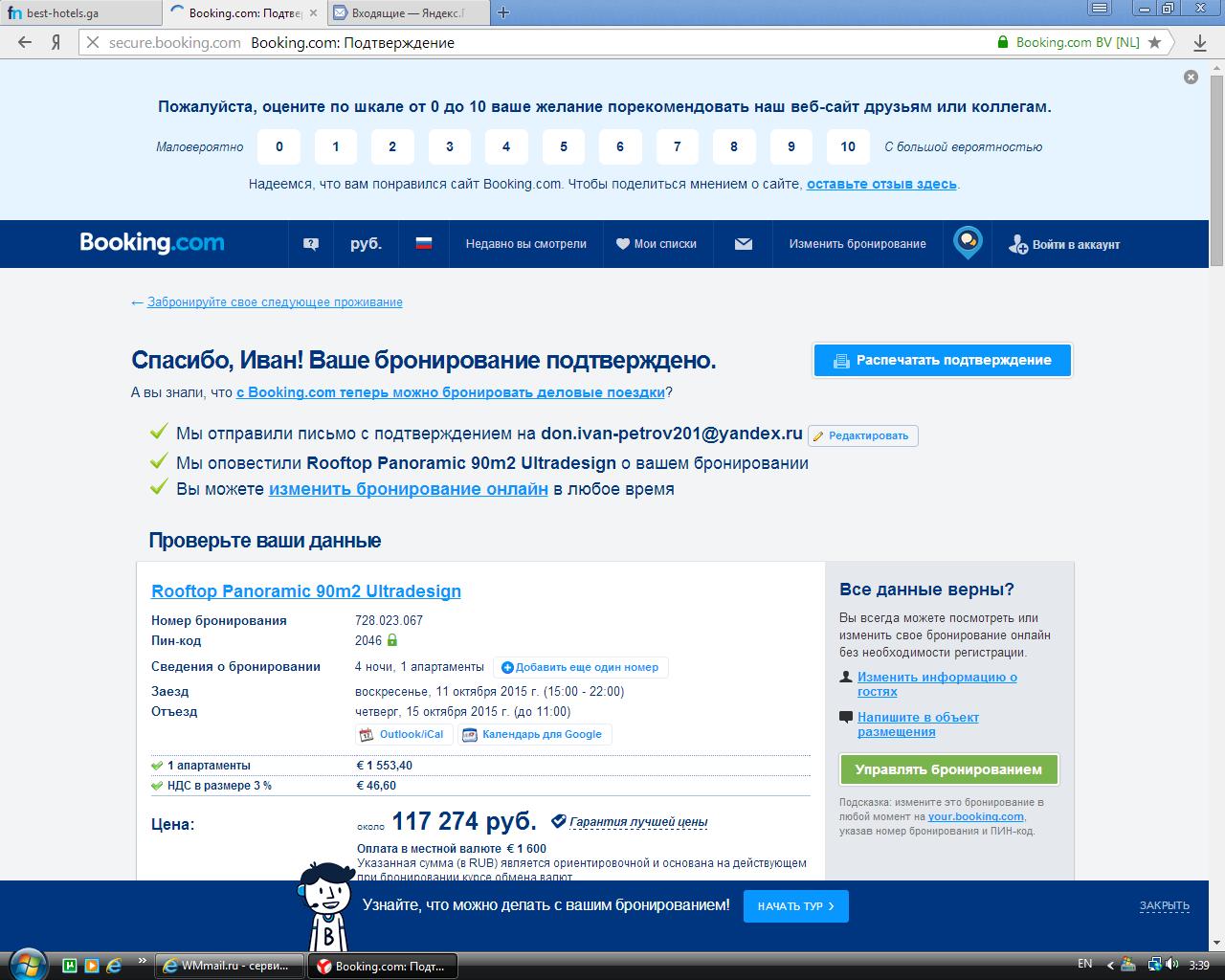Click the network tray icon
The width and height of the screenshot is (1225, 980).
pos(1154,964)
